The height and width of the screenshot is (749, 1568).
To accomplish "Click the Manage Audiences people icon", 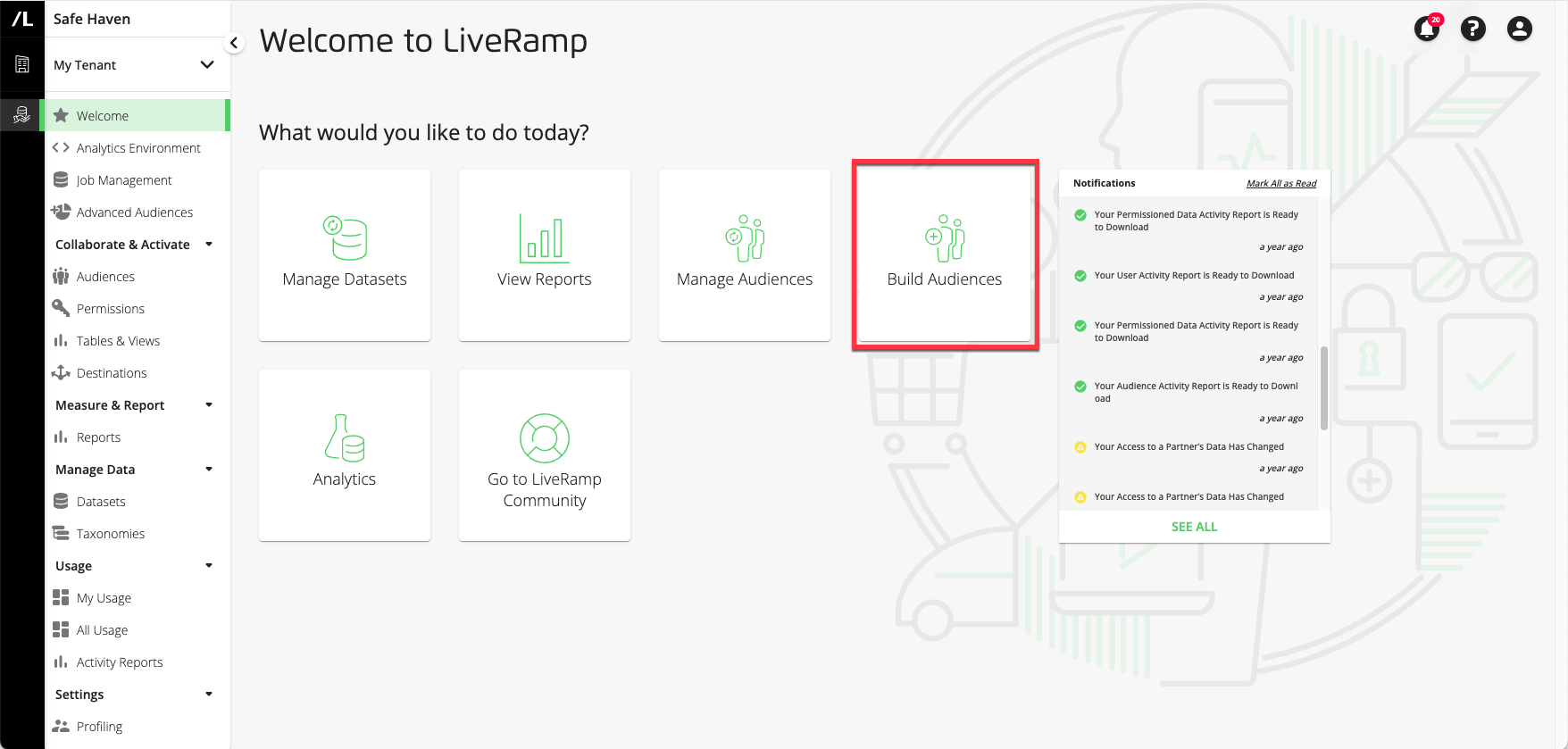I will click(x=745, y=238).
